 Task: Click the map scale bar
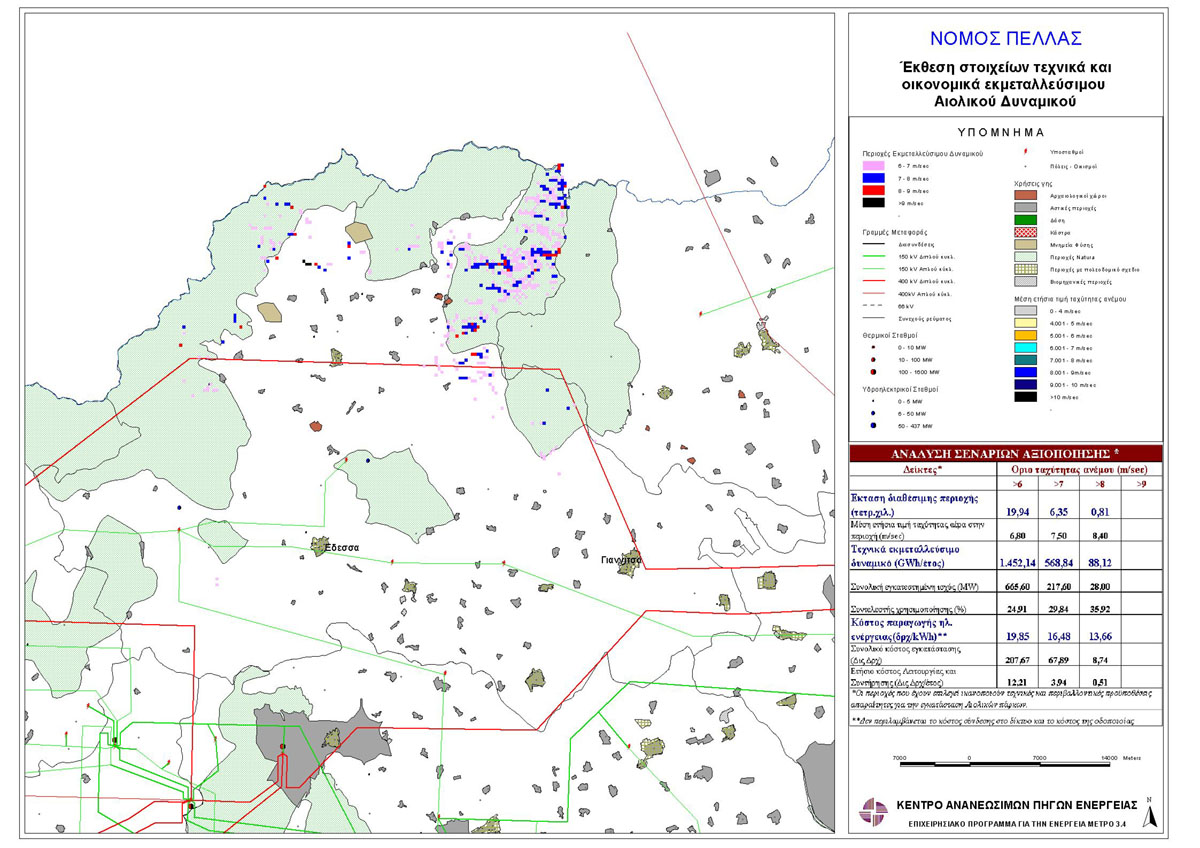tap(1004, 762)
